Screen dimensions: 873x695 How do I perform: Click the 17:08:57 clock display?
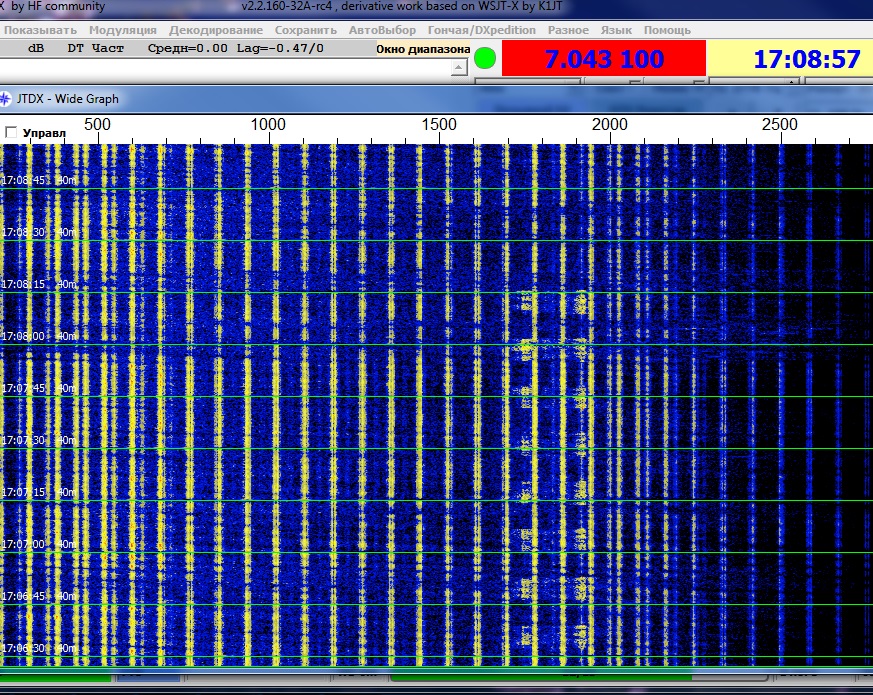pyautogui.click(x=806, y=59)
